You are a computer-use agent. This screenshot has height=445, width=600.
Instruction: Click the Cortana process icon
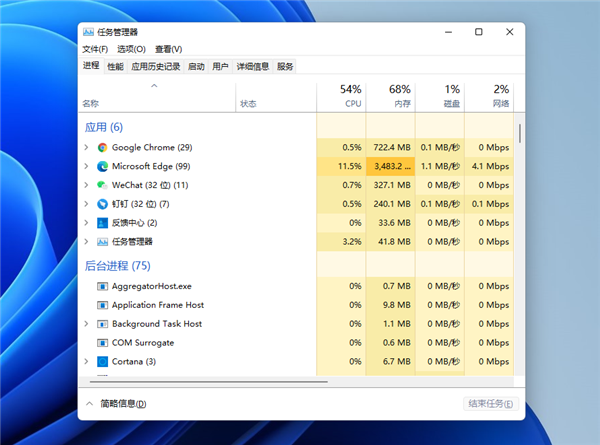coord(102,361)
